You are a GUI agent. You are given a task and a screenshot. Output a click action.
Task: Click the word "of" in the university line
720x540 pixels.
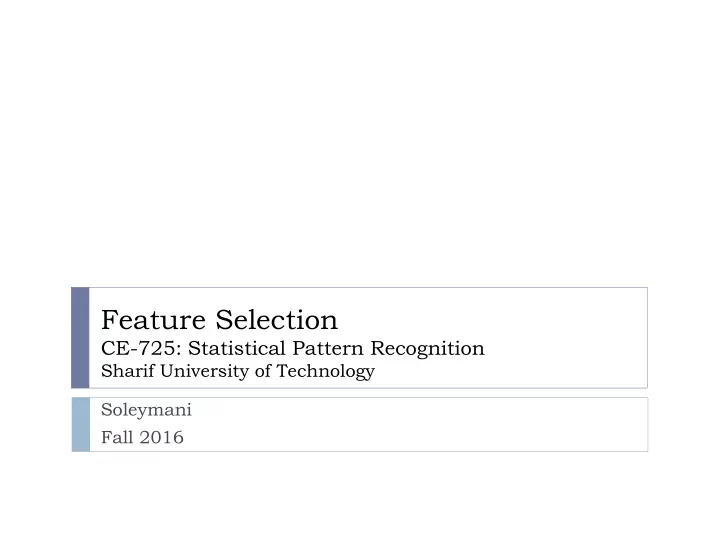pos(262,371)
